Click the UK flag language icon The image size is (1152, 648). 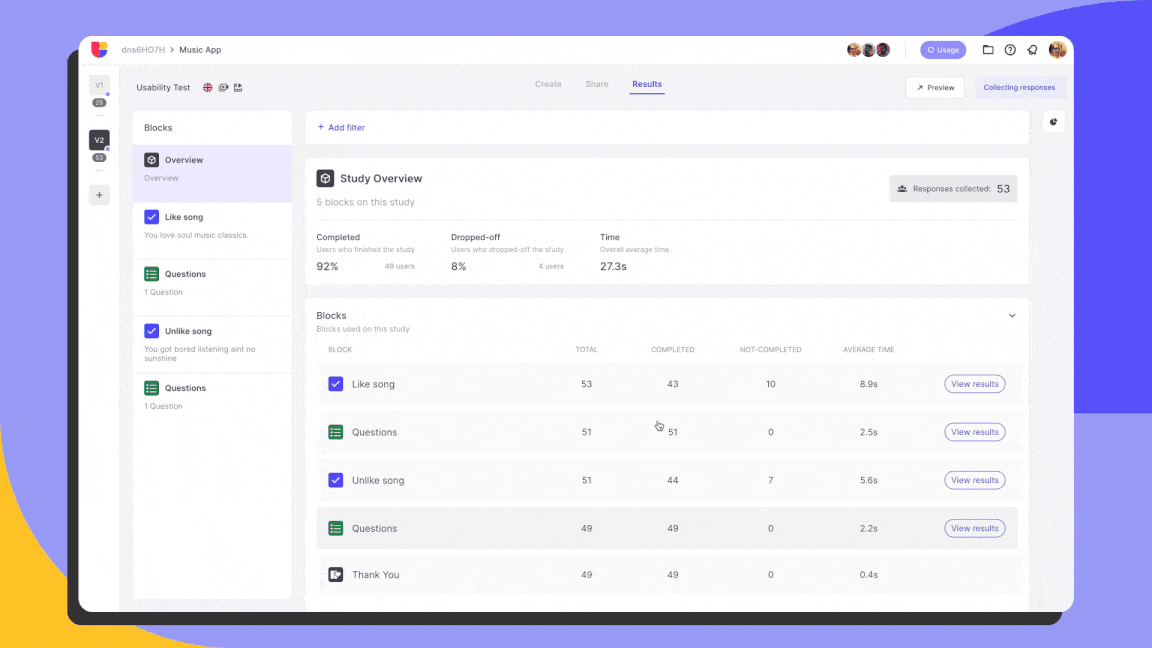(208, 88)
